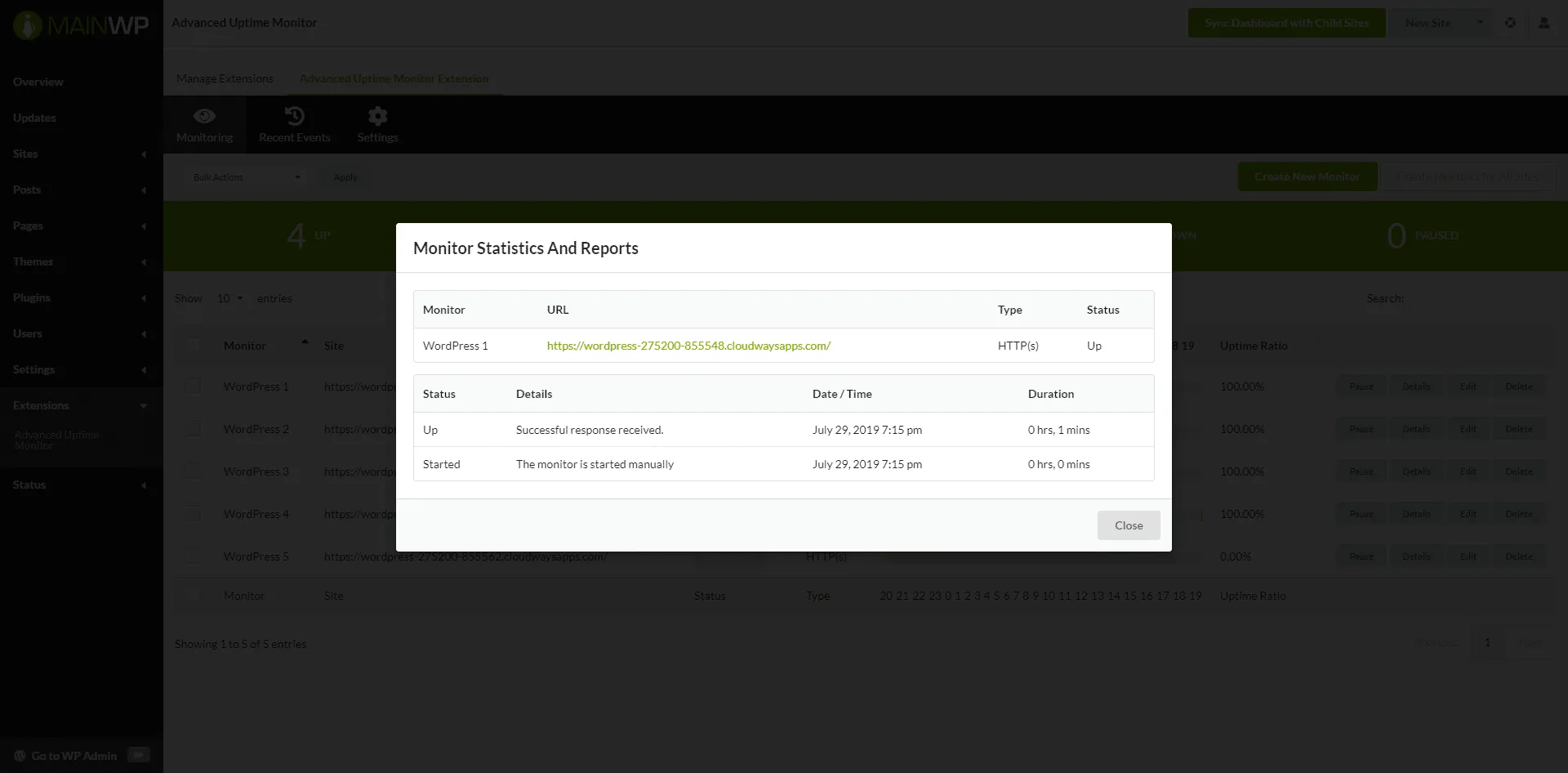Close the Monitor Statistics And Reports dialog

tap(1129, 525)
